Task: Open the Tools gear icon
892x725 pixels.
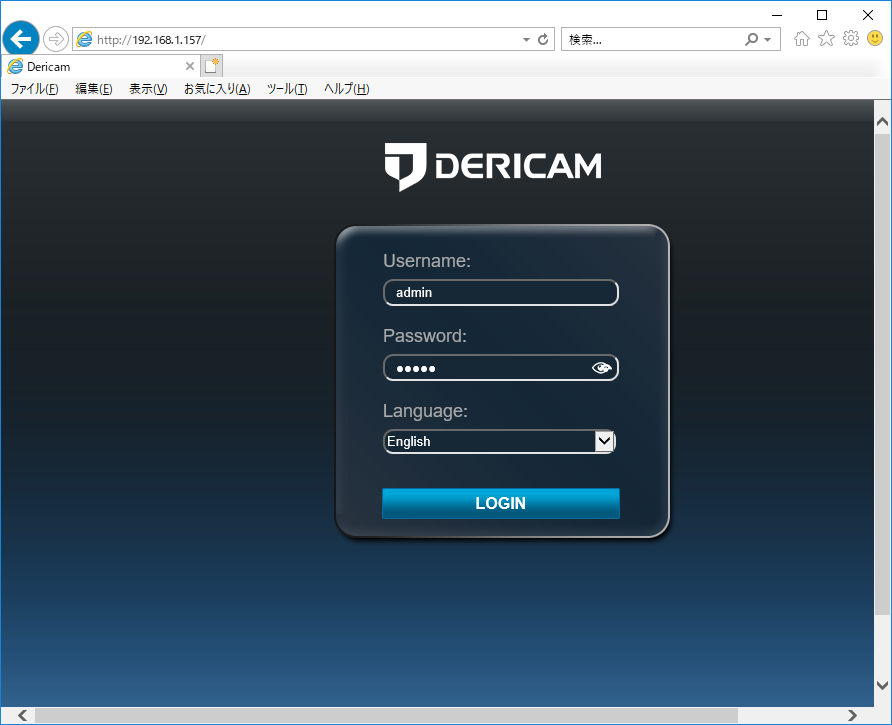Action: 850,39
